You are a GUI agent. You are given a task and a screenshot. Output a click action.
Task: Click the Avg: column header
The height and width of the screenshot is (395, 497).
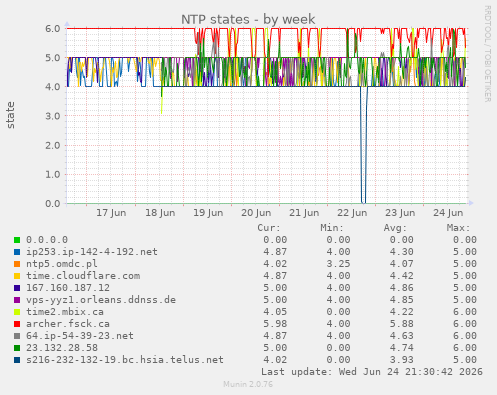(395, 228)
